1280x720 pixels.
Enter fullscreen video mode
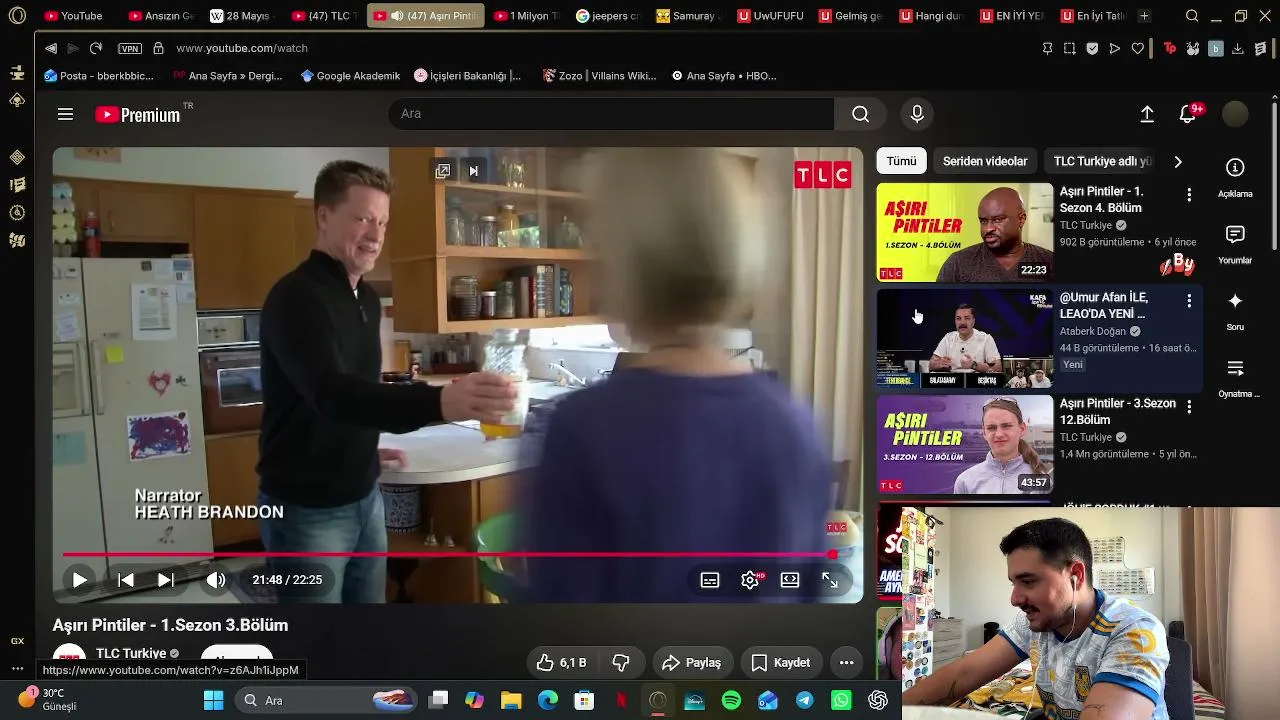click(x=830, y=580)
